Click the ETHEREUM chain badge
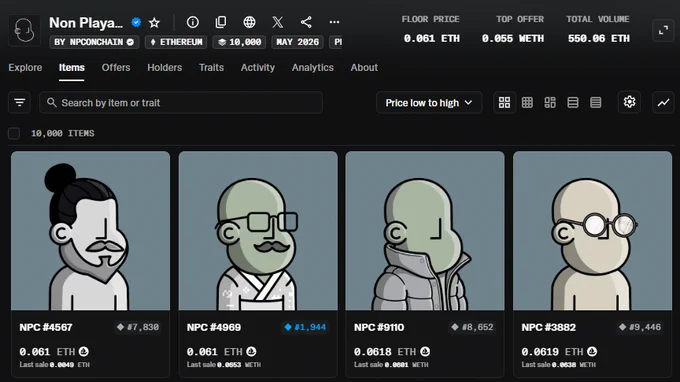Image resolution: width=680 pixels, height=382 pixels. [x=176, y=42]
